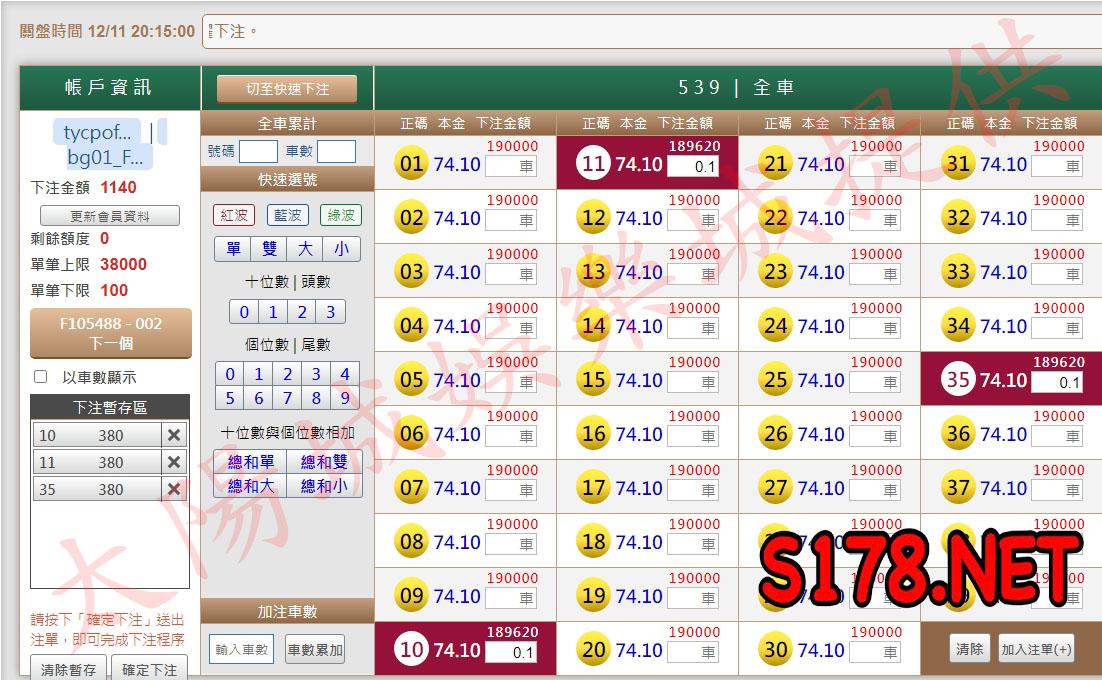
Task: Select number ball 16
Action: [x=594, y=434]
